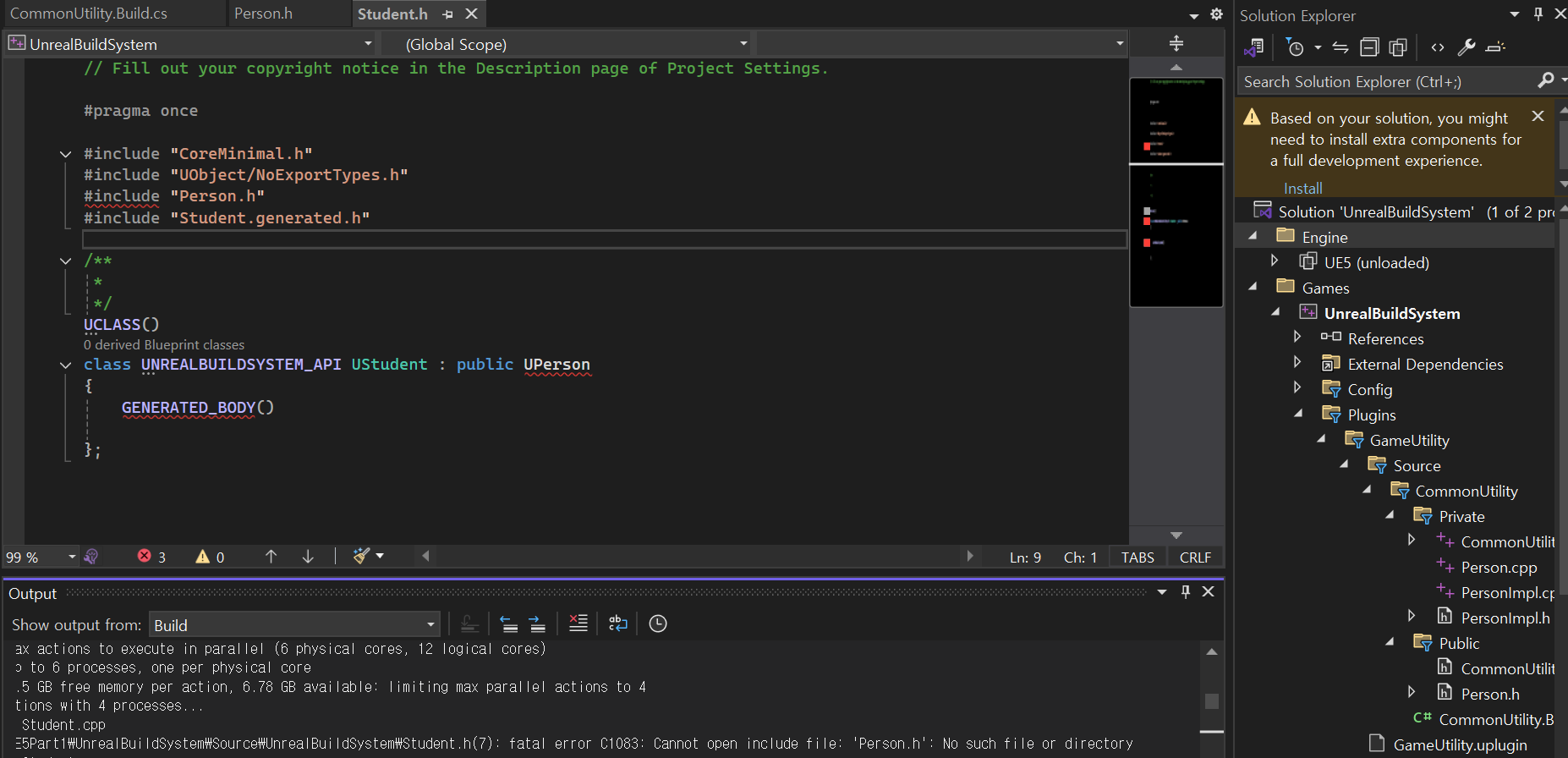
Task: Go to next message in Output
Action: 537,623
